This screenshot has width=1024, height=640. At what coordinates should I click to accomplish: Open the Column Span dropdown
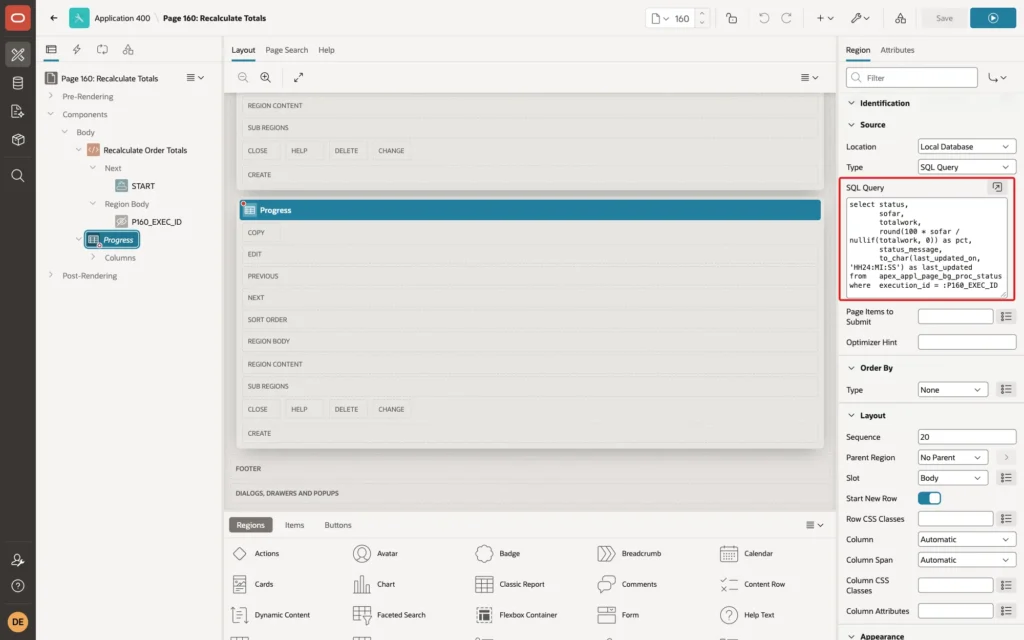(966, 560)
